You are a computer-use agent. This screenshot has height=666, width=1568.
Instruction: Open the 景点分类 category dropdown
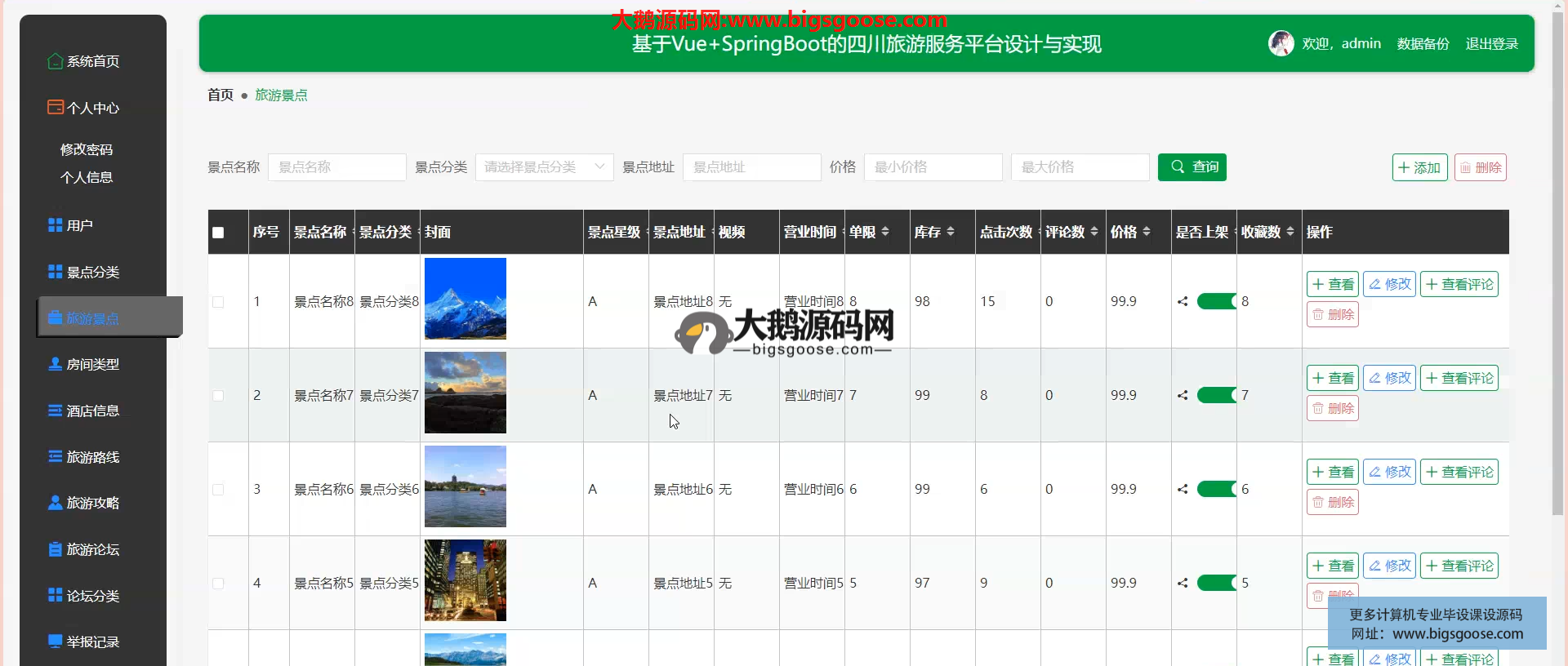(x=544, y=167)
